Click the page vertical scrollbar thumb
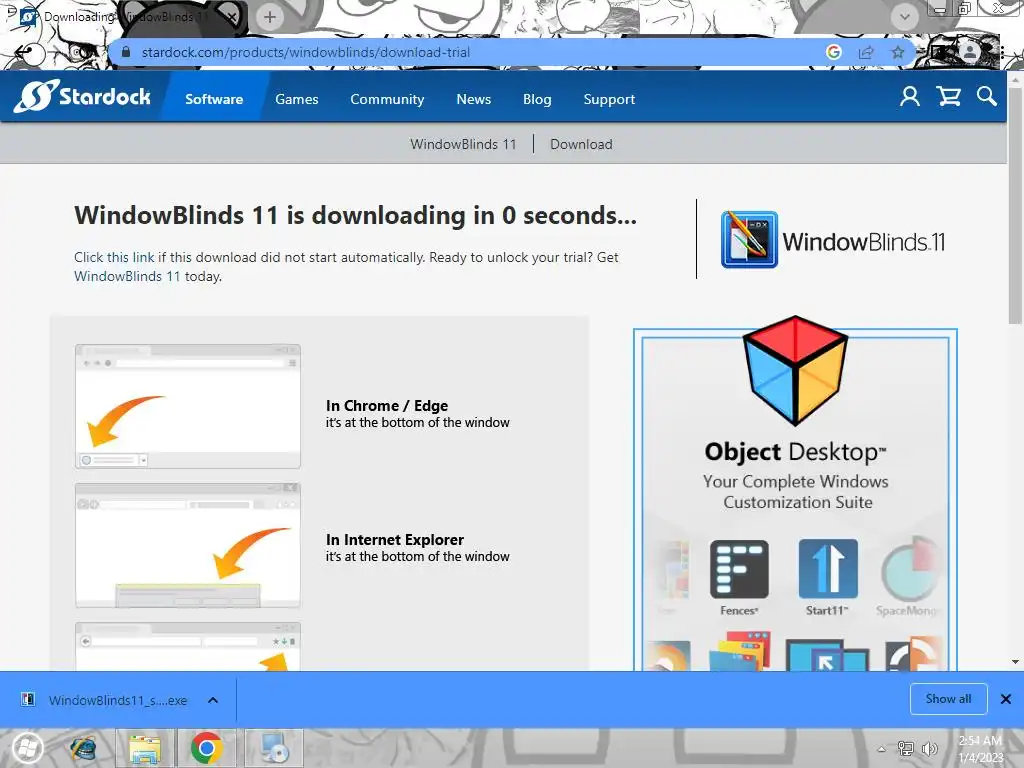The image size is (1024, 768). (1015, 205)
